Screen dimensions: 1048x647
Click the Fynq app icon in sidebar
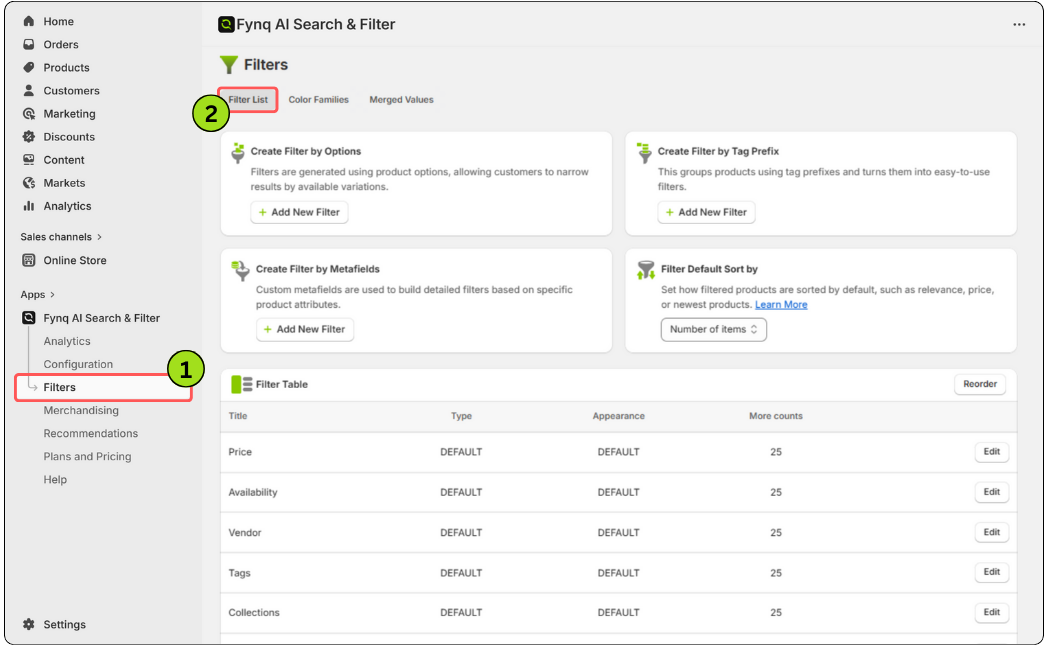28,317
